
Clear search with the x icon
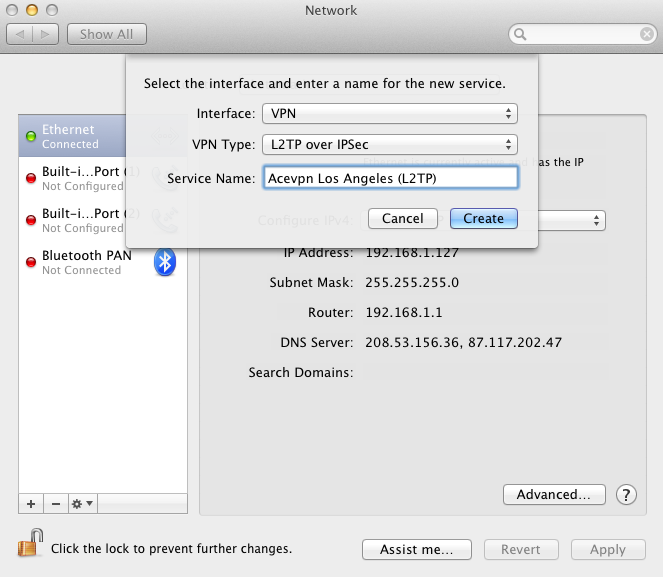coord(647,34)
